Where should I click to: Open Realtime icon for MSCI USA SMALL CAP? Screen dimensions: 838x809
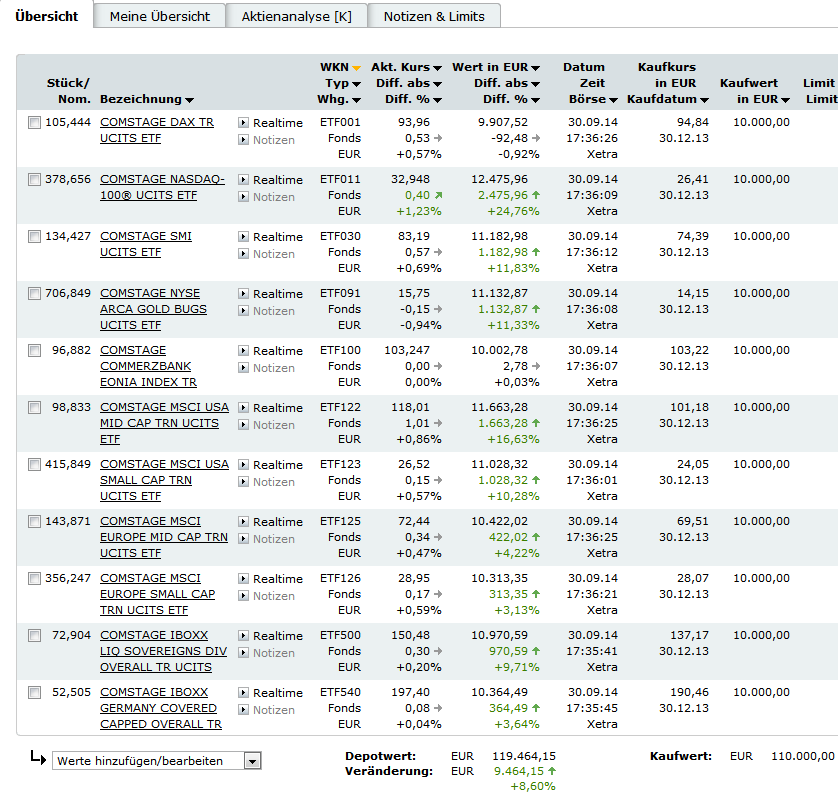243,465
